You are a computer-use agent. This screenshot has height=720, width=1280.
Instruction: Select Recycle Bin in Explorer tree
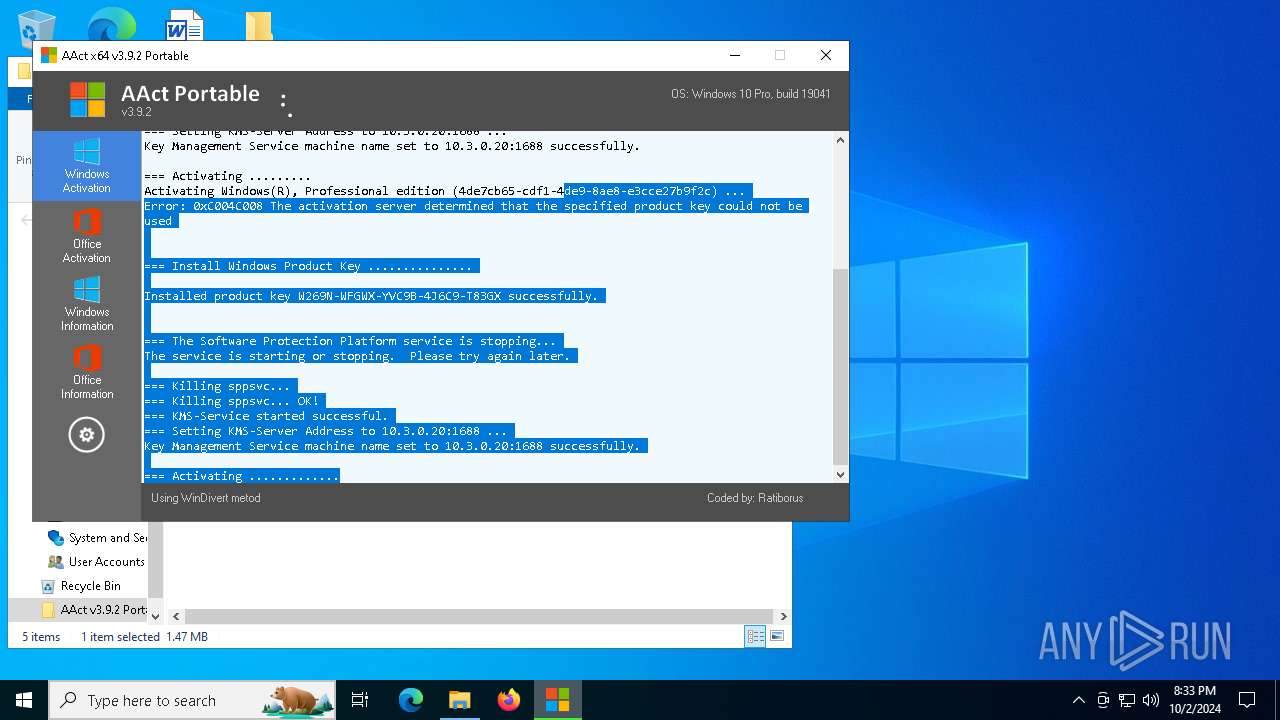(90, 586)
